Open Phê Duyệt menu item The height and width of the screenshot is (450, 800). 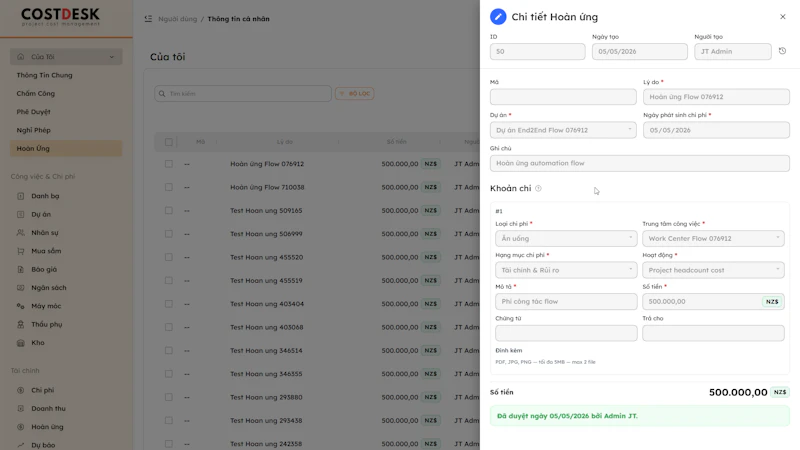coord(34,112)
